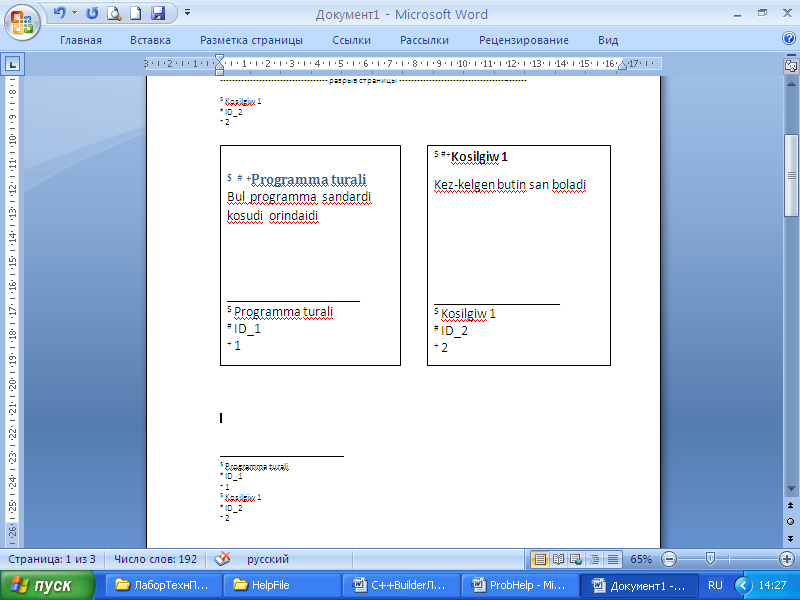This screenshot has width=800, height=600.
Task: Click the tab stop selector button
Action: (x=12, y=64)
